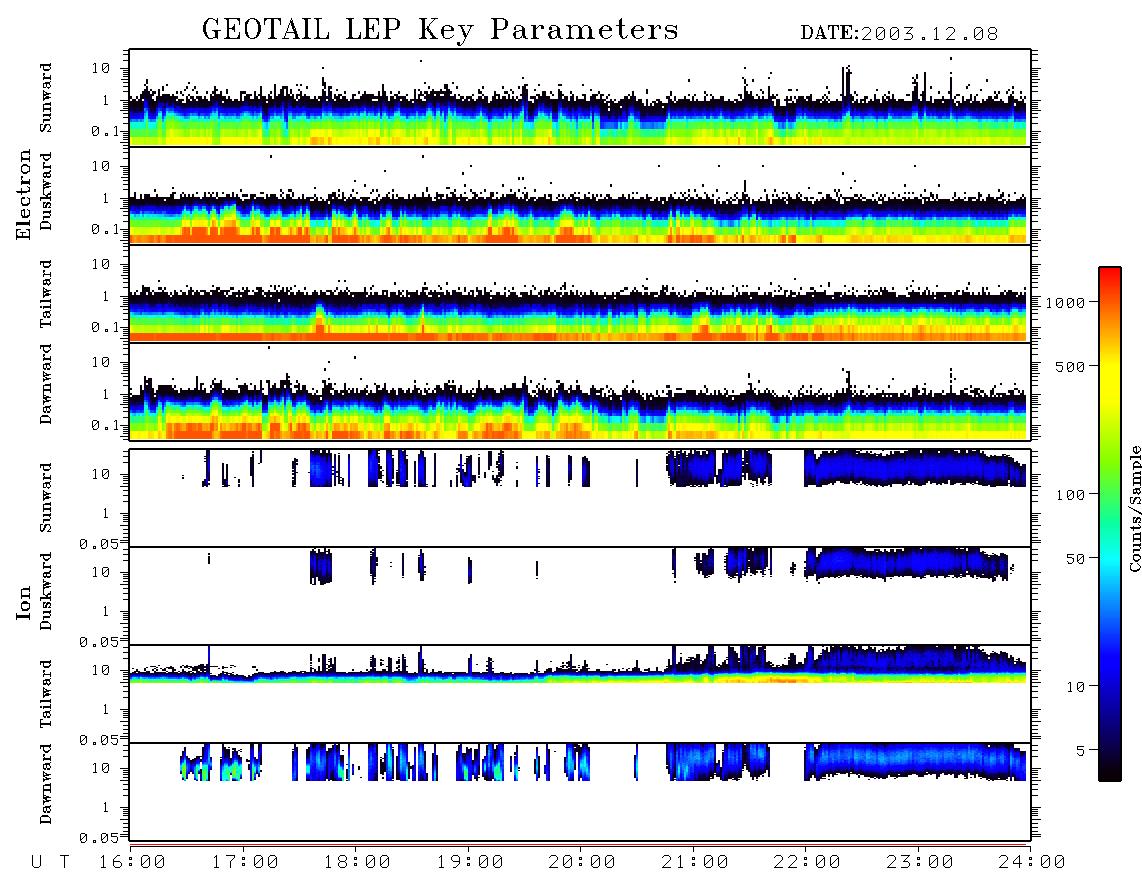Open the Ion Dawnward spectrogram panel
This screenshot has width=1142, height=880.
point(580,791)
